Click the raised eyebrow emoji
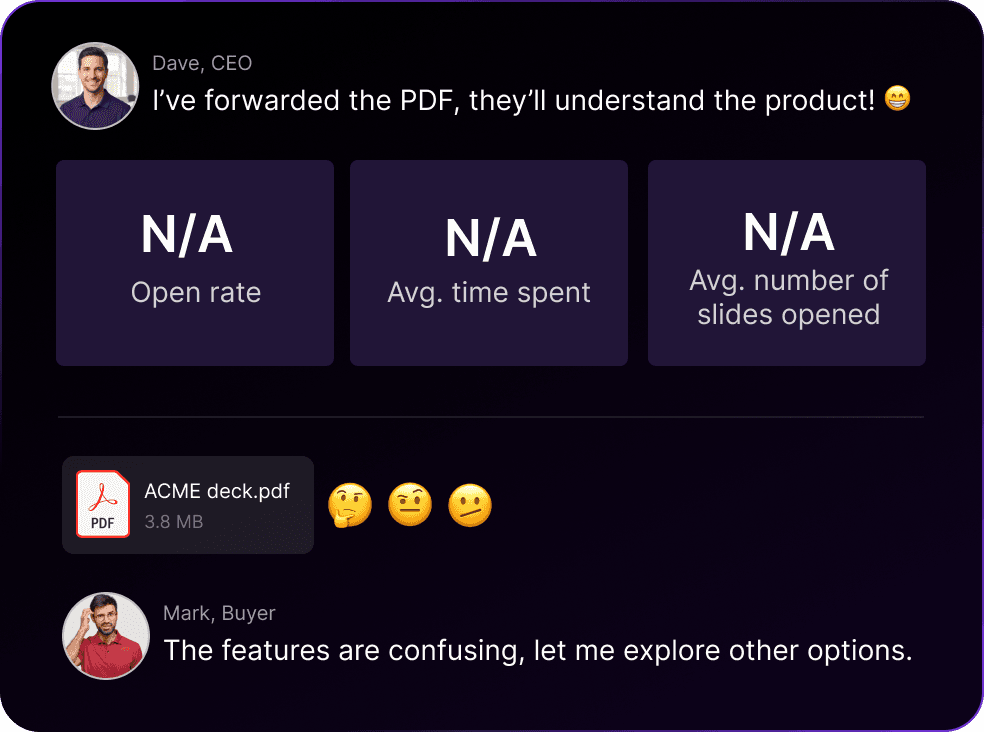The width and height of the screenshot is (984, 732). coord(410,505)
